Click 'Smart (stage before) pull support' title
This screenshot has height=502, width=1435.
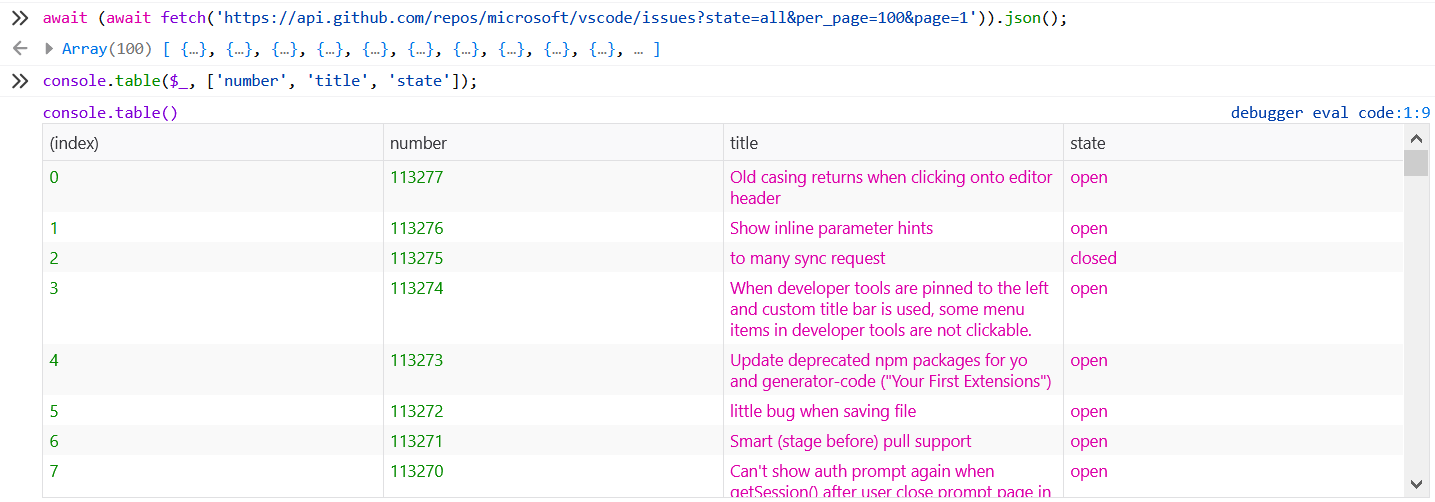(850, 441)
